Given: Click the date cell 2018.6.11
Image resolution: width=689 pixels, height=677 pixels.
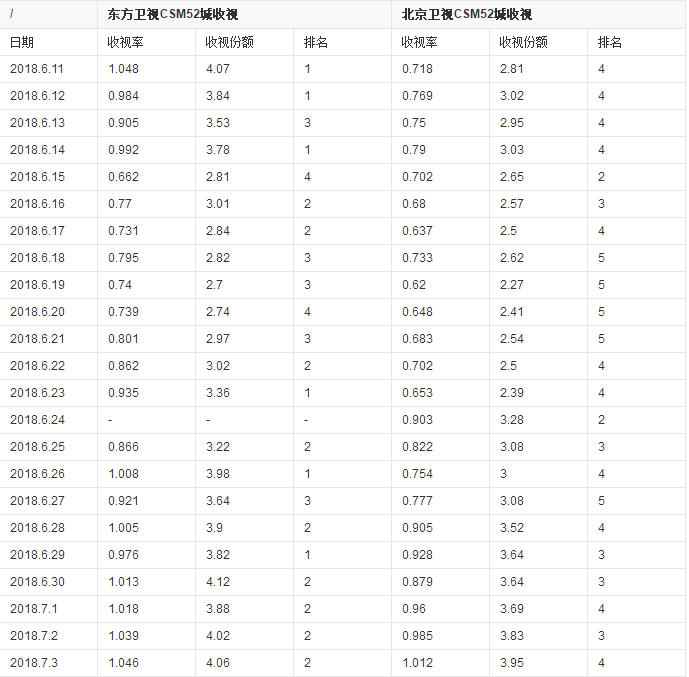Looking at the screenshot, I should [37, 69].
